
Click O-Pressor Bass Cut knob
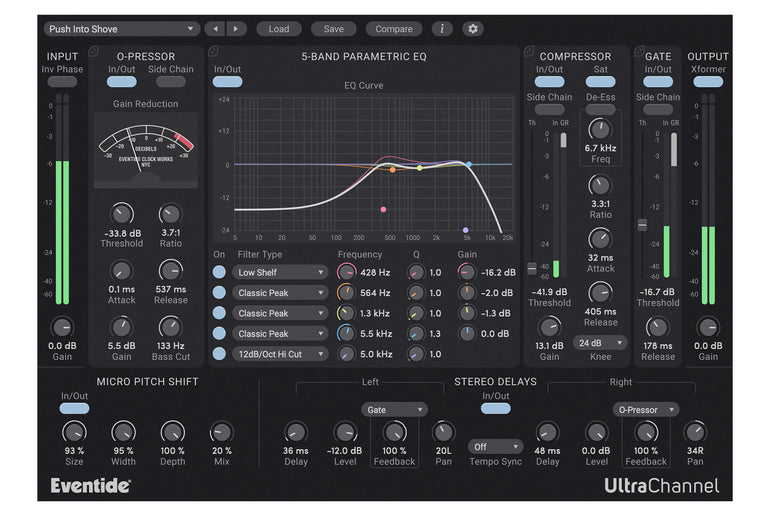click(170, 327)
